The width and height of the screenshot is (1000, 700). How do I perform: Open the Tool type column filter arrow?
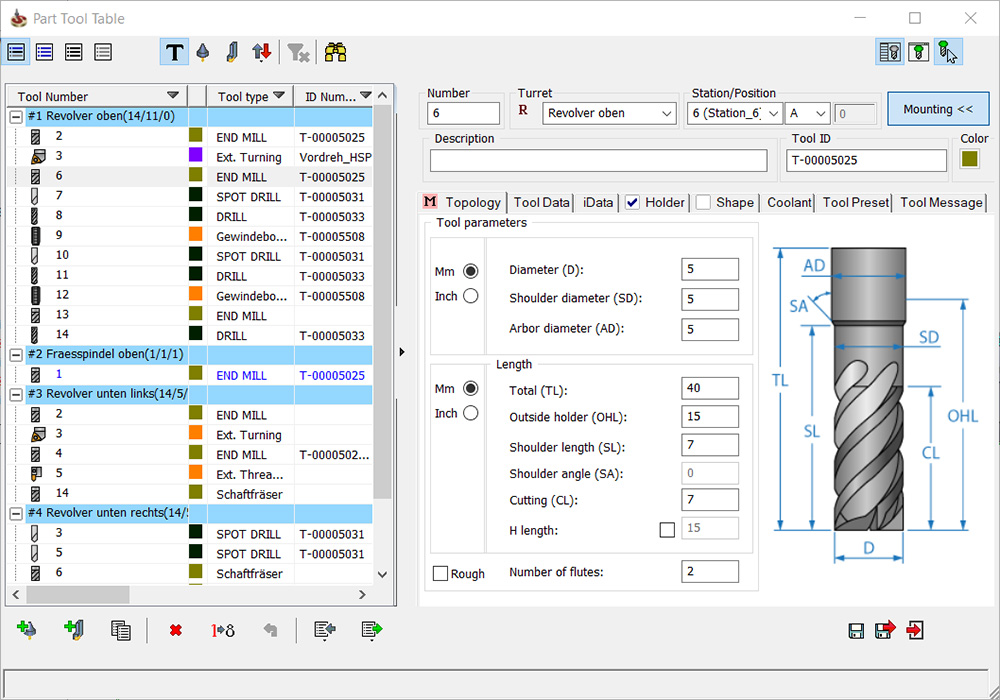[279, 95]
